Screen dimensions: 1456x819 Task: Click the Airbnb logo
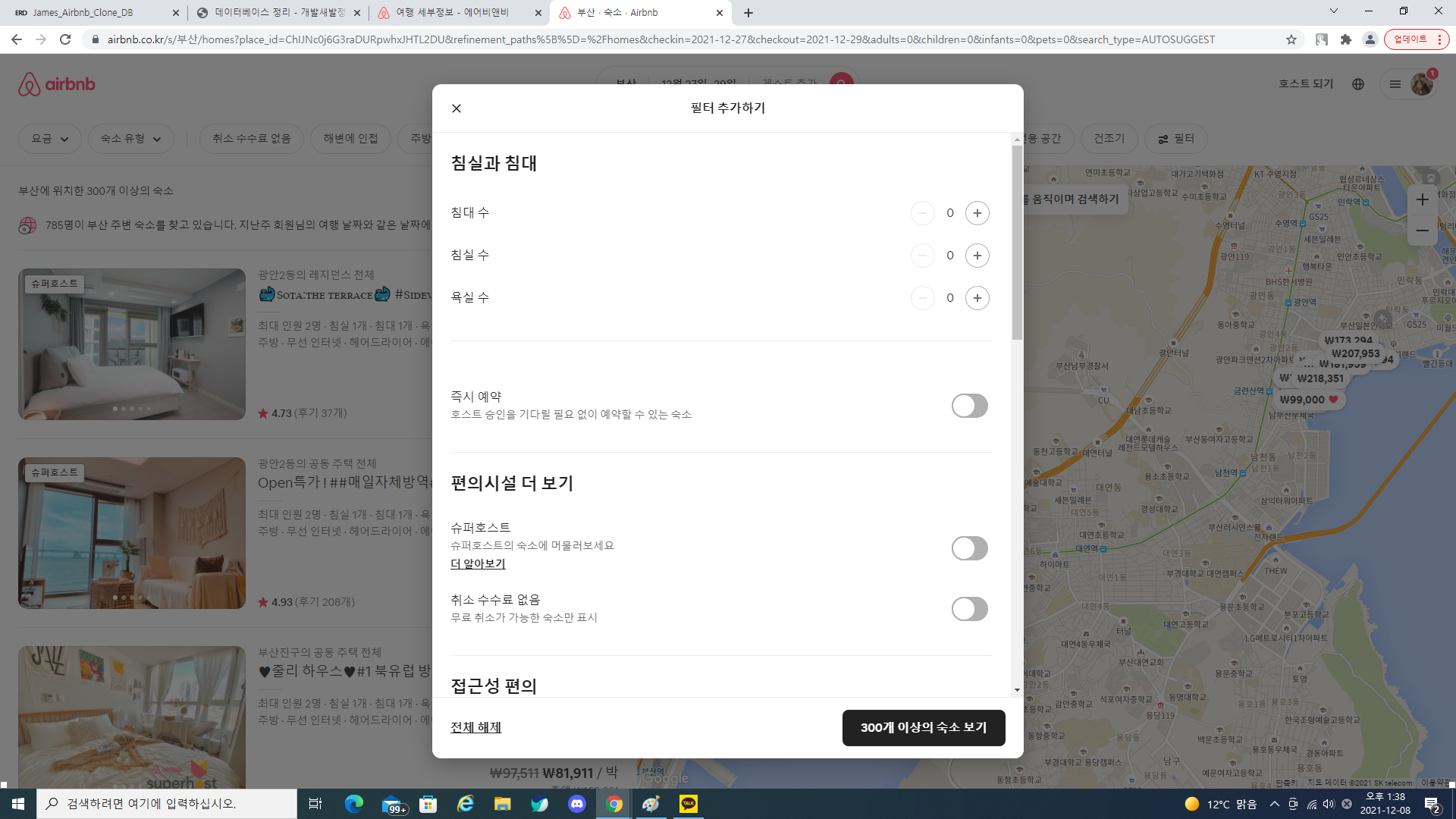(x=57, y=84)
